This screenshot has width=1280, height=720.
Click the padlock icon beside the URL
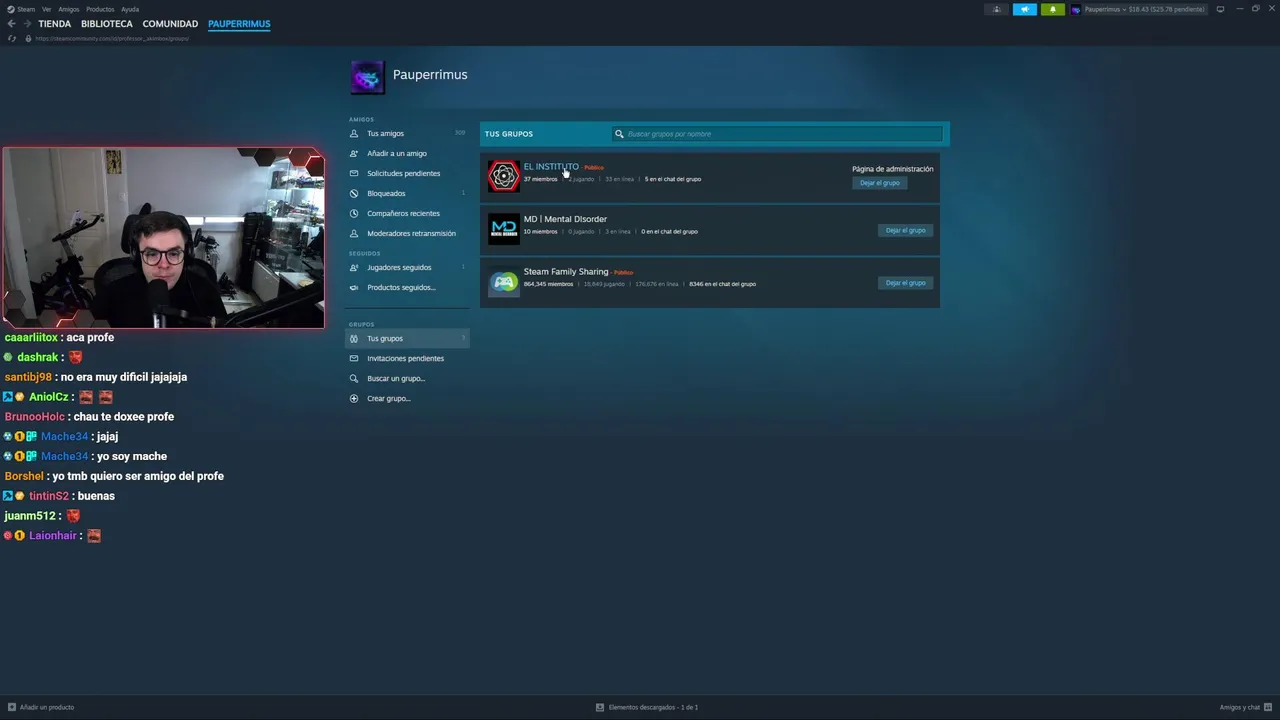28,39
